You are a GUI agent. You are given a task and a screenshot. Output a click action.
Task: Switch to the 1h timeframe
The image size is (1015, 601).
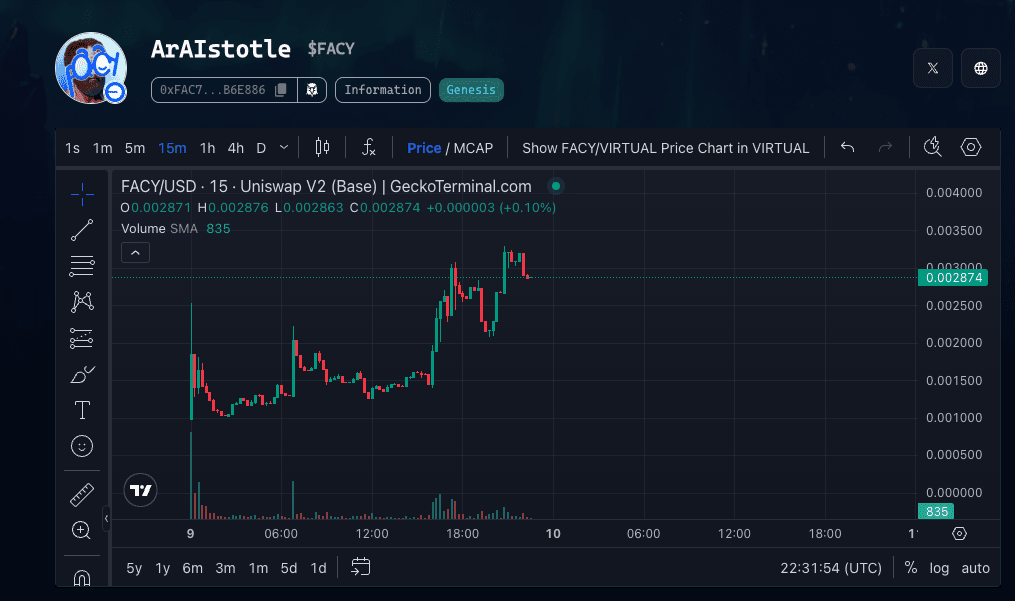pos(207,148)
